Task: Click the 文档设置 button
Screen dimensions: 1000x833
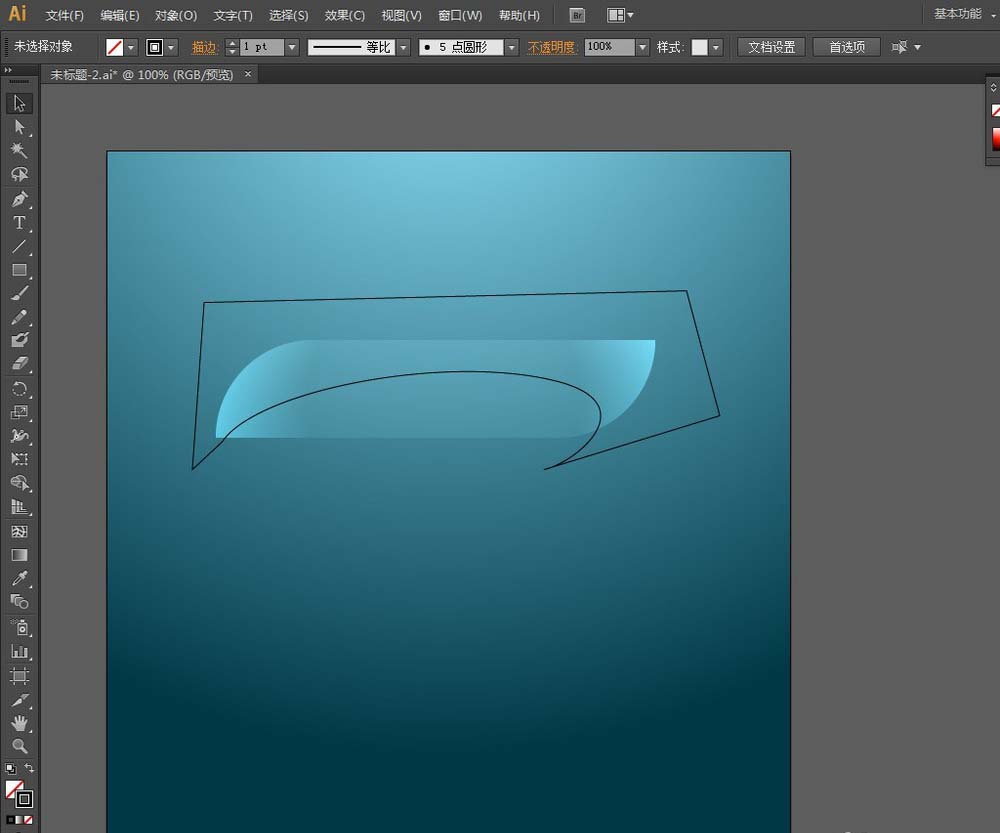Action: (x=772, y=47)
